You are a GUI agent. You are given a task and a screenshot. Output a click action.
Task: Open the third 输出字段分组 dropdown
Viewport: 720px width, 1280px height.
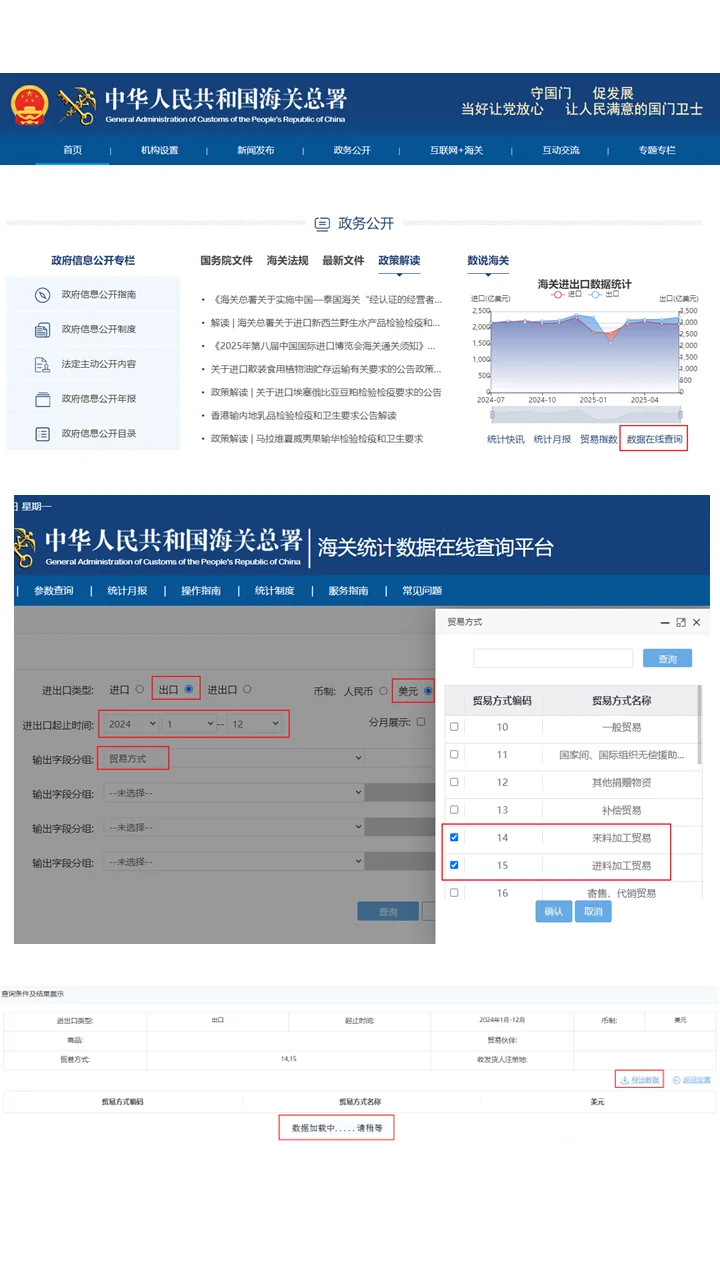click(234, 828)
